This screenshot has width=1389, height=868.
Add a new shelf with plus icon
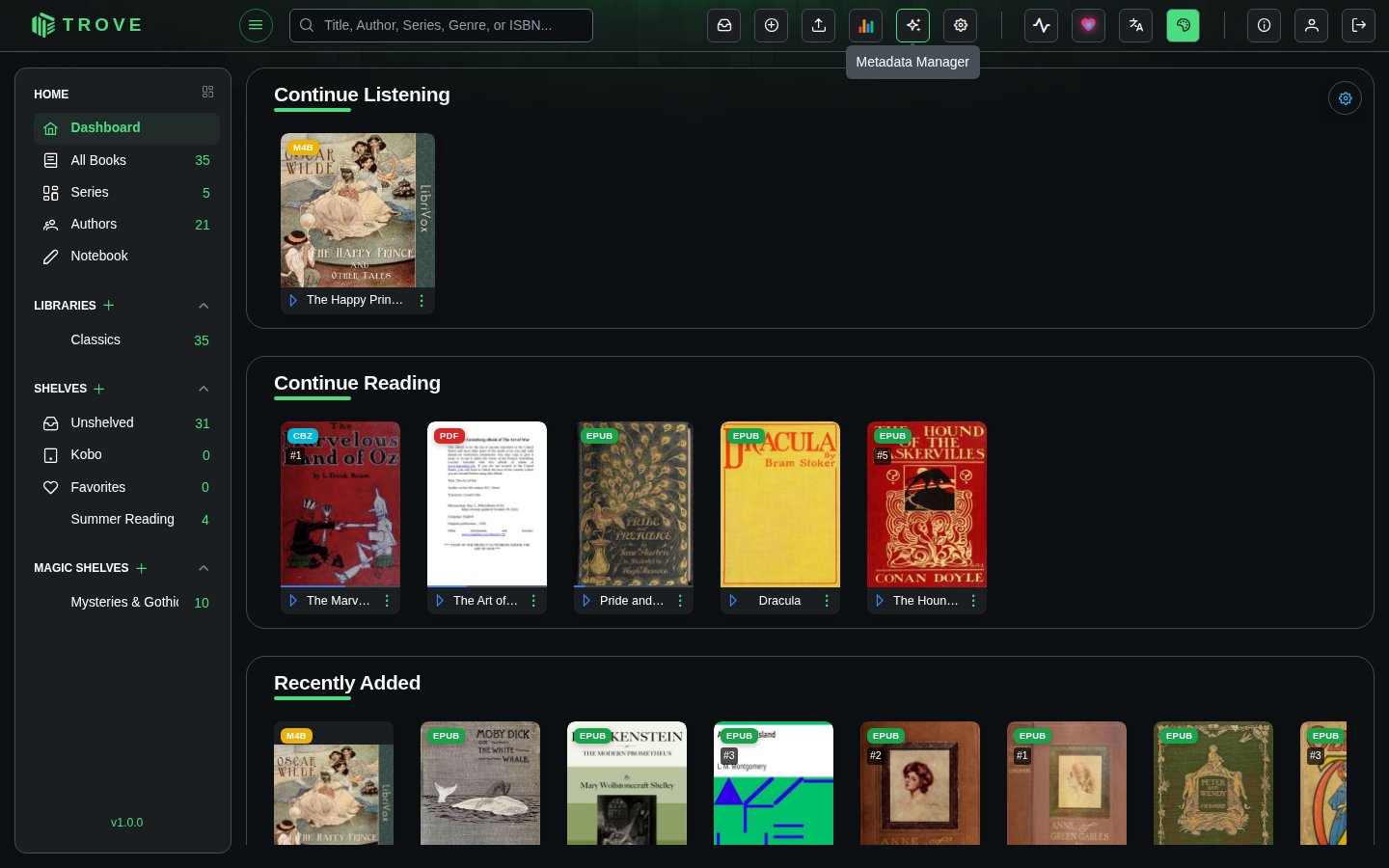[99, 389]
